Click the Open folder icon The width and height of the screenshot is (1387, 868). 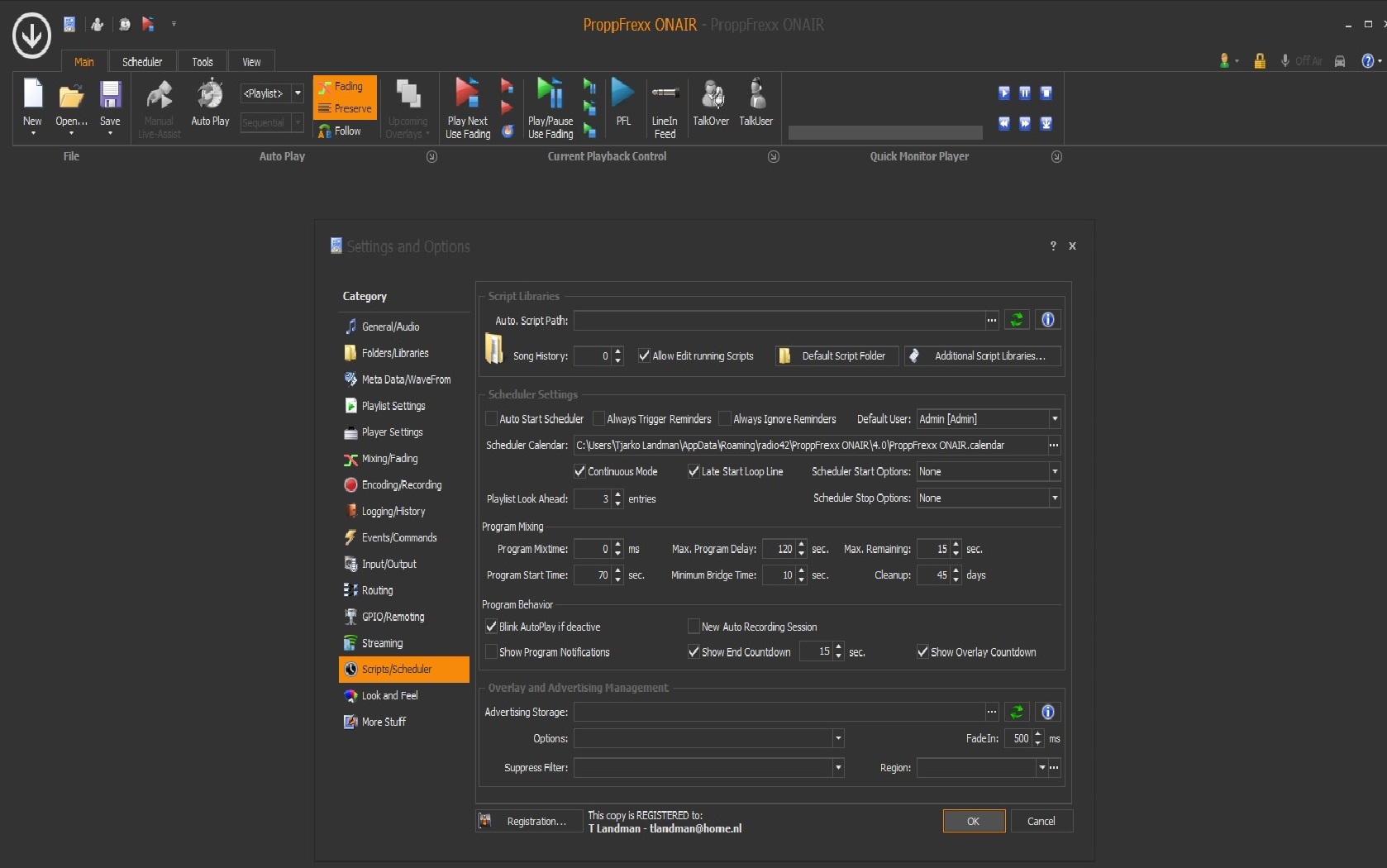coord(71,97)
